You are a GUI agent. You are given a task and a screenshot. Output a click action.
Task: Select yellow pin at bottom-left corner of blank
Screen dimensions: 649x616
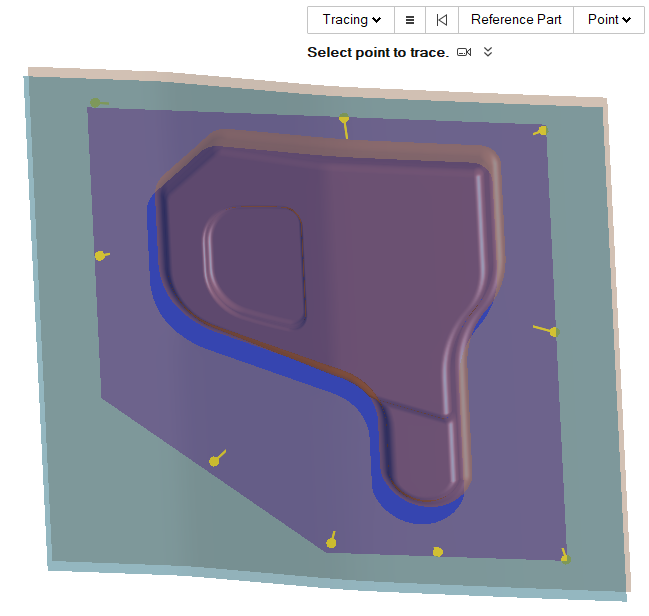pyautogui.click(x=330, y=543)
